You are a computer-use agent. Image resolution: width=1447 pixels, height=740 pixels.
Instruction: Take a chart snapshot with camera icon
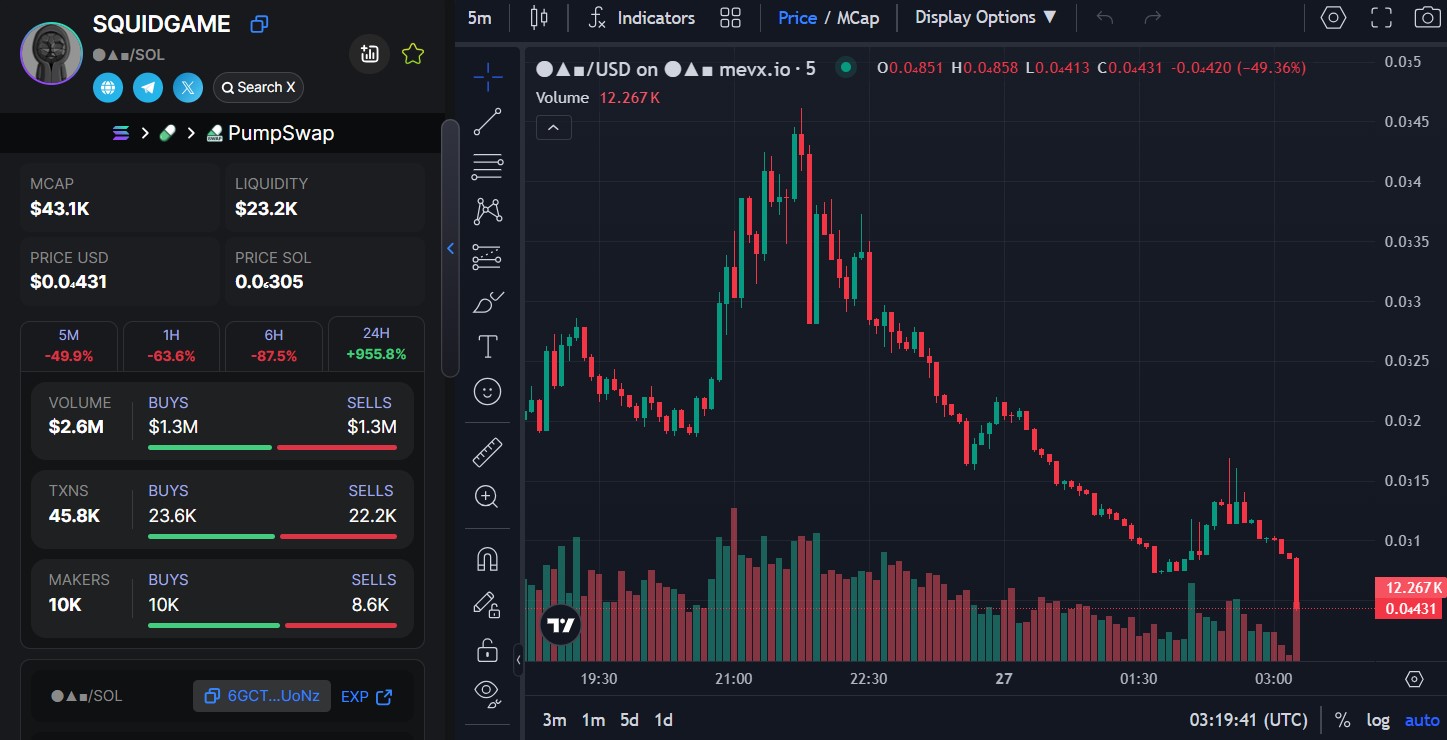[x=1427, y=18]
